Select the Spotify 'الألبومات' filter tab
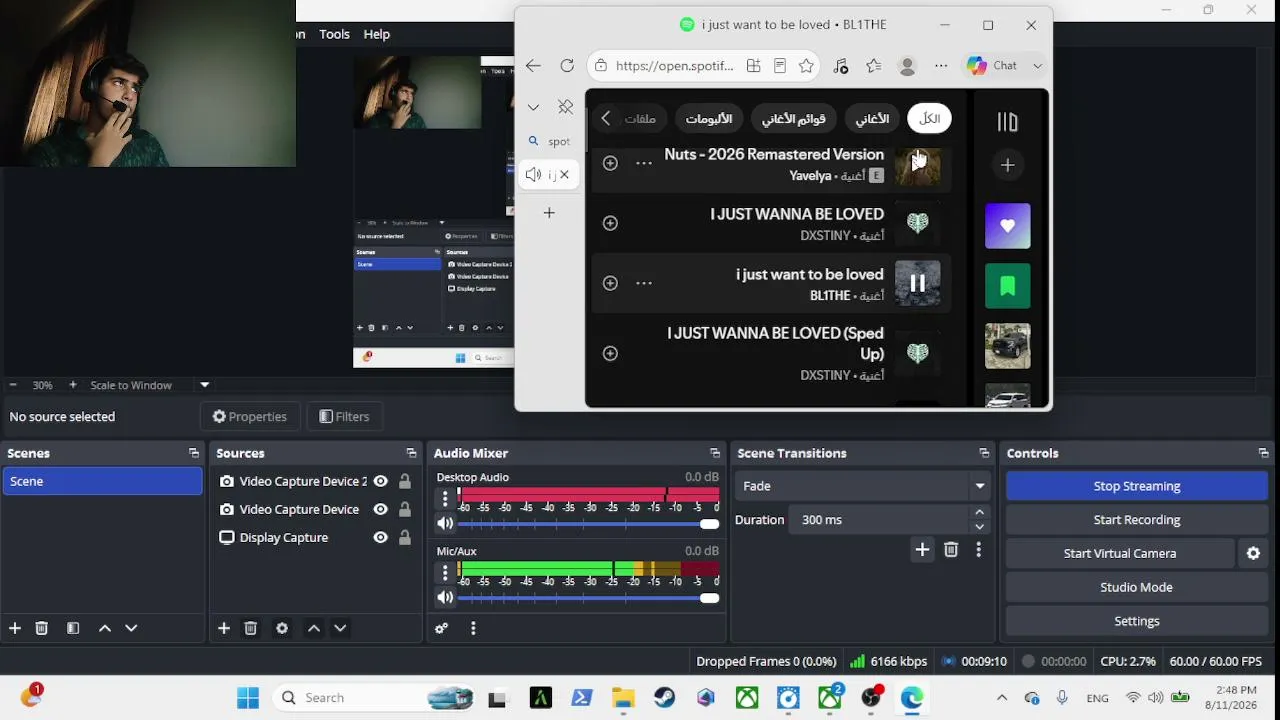 coord(709,119)
